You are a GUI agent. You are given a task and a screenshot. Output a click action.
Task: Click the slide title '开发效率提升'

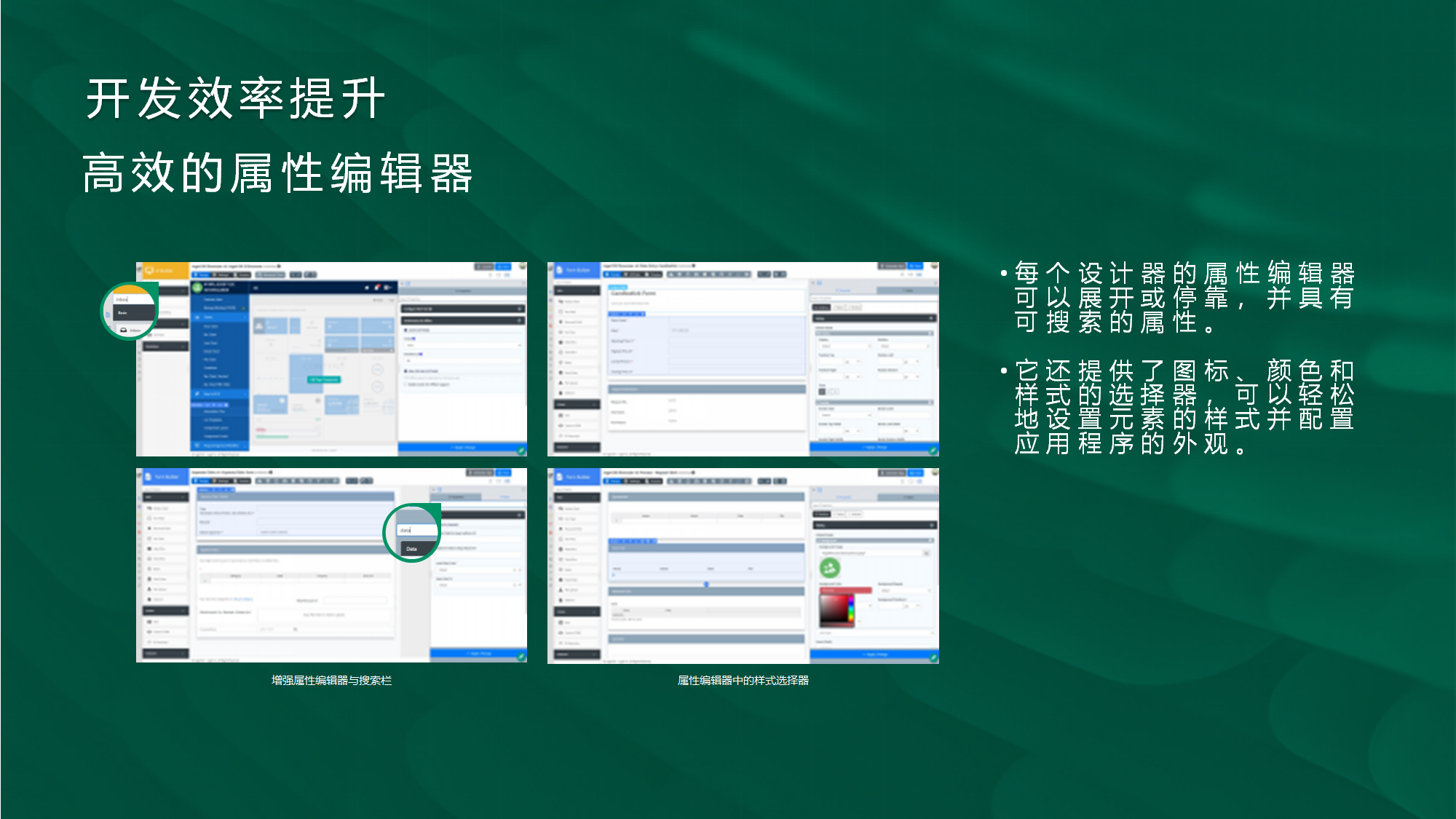click(x=236, y=98)
